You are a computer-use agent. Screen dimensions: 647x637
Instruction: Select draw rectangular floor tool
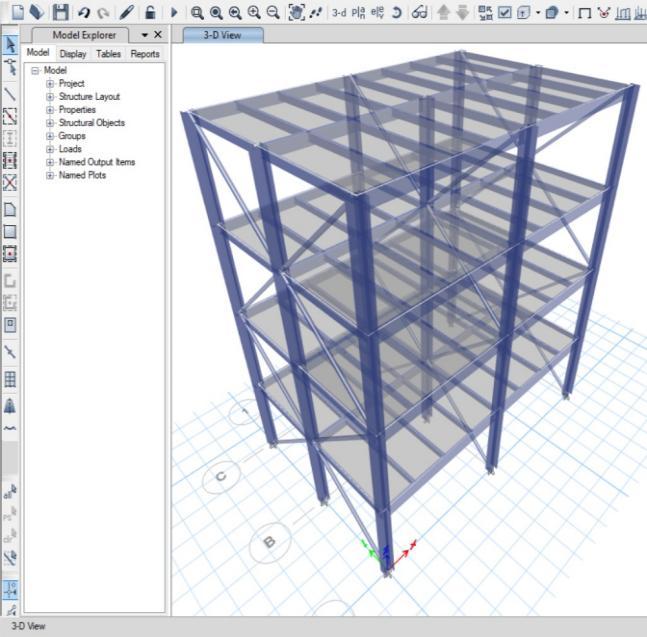[x=10, y=231]
